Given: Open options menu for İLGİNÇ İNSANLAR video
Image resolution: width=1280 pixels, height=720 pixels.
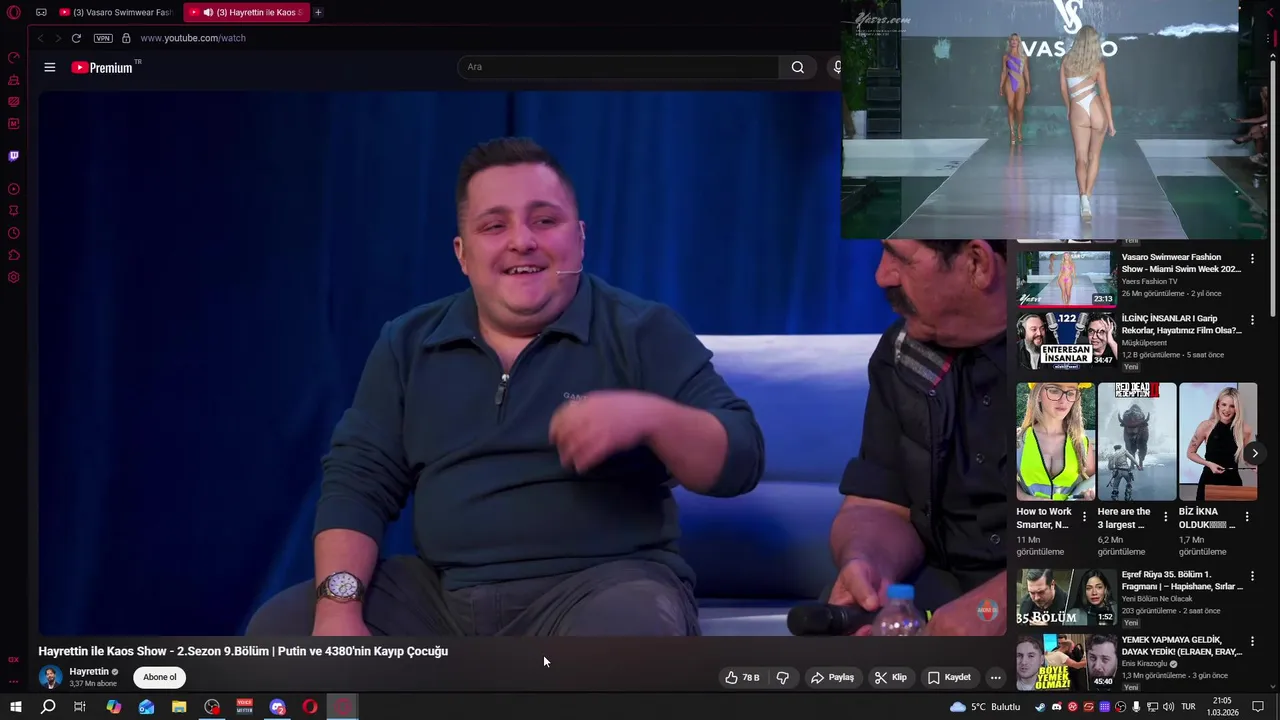Looking at the screenshot, I should 1252,320.
